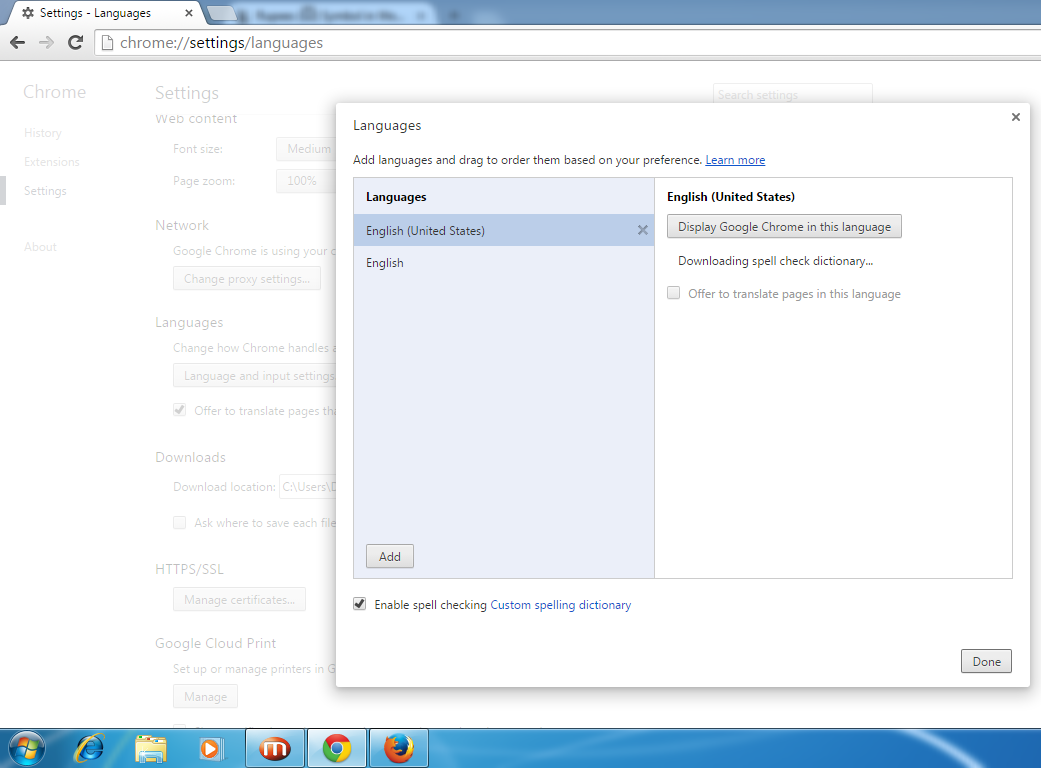Open the Page zoom '100%' dropdown
The width and height of the screenshot is (1041, 768).
pyautogui.click(x=306, y=181)
